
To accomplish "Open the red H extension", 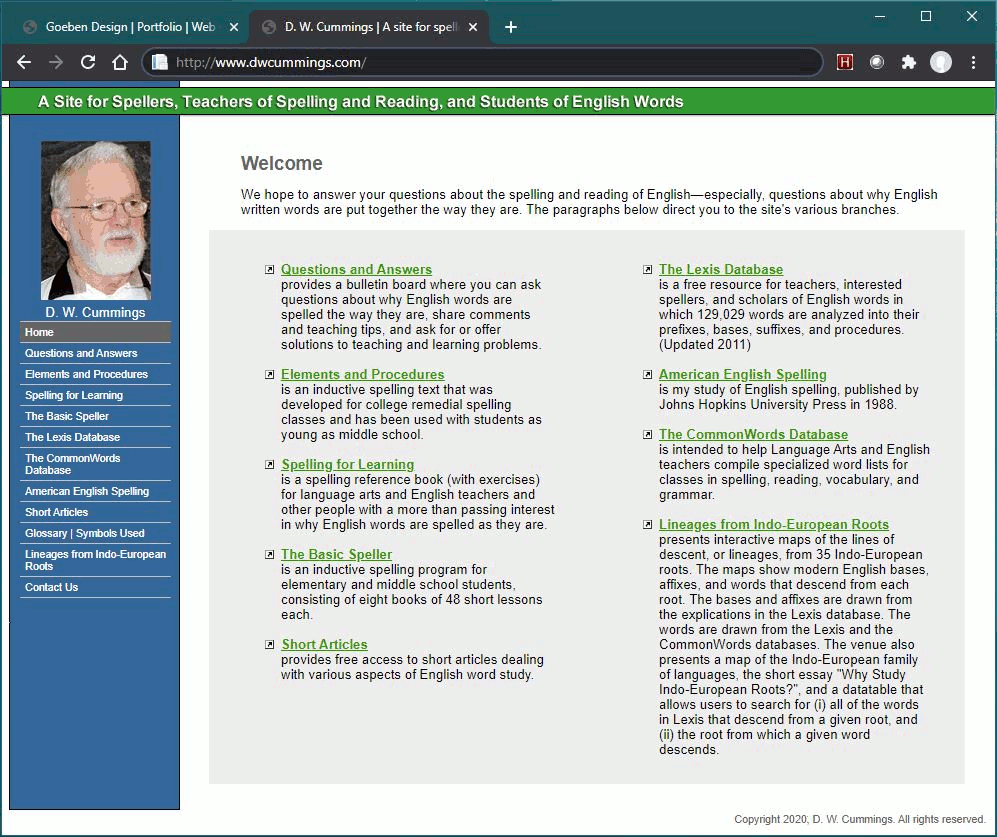I will 845,62.
